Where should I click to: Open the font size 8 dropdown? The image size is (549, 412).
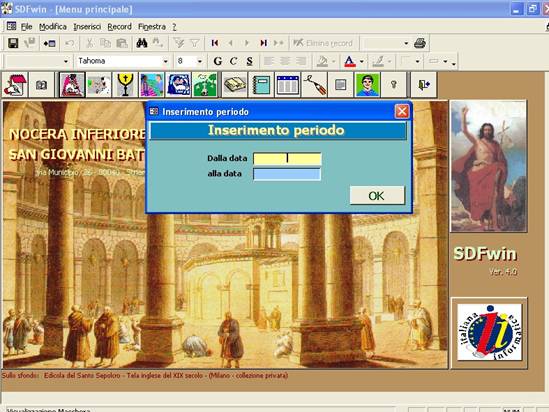click(x=200, y=62)
